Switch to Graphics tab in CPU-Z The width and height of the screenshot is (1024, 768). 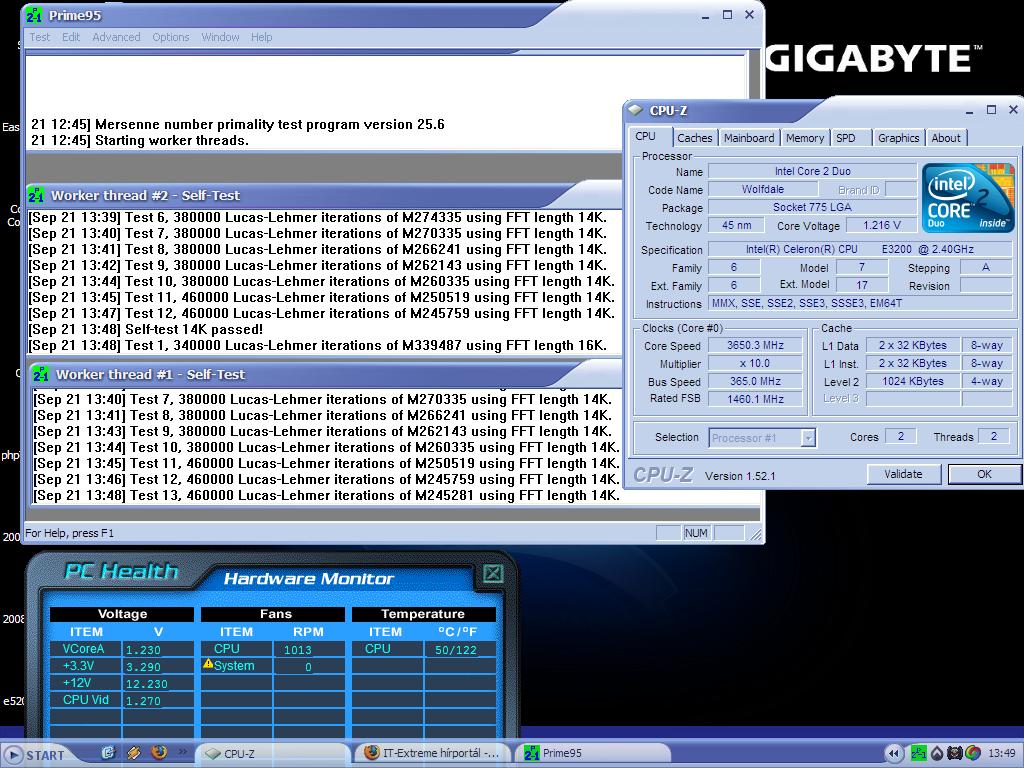[x=898, y=138]
